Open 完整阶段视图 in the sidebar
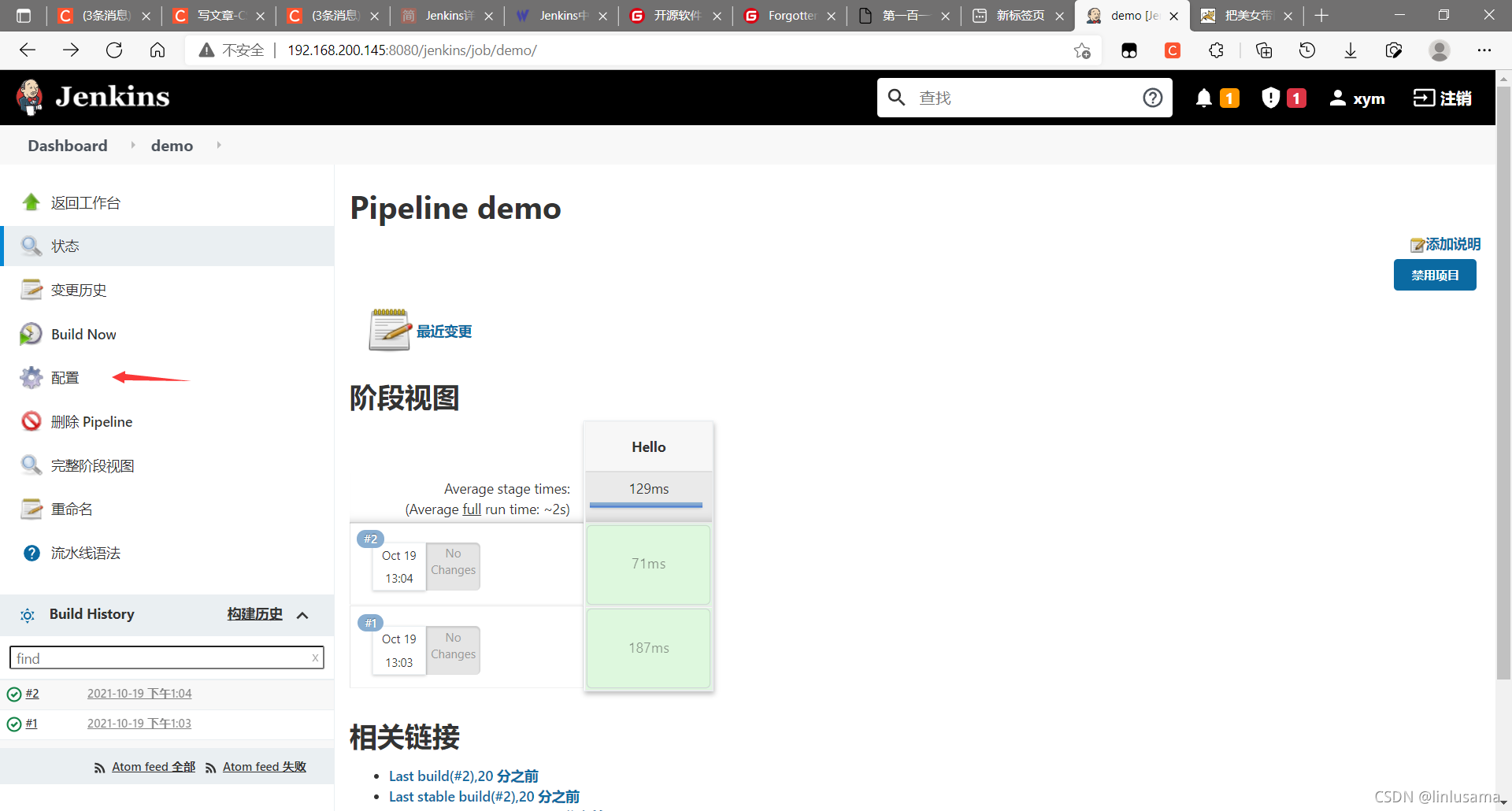The width and height of the screenshot is (1512, 811). [92, 465]
